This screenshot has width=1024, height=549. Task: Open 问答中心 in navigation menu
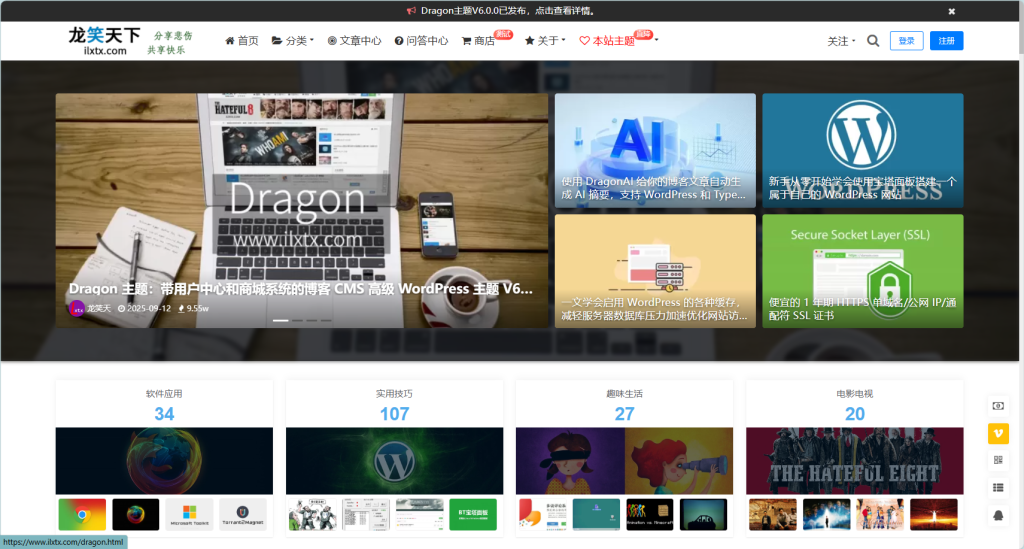421,41
